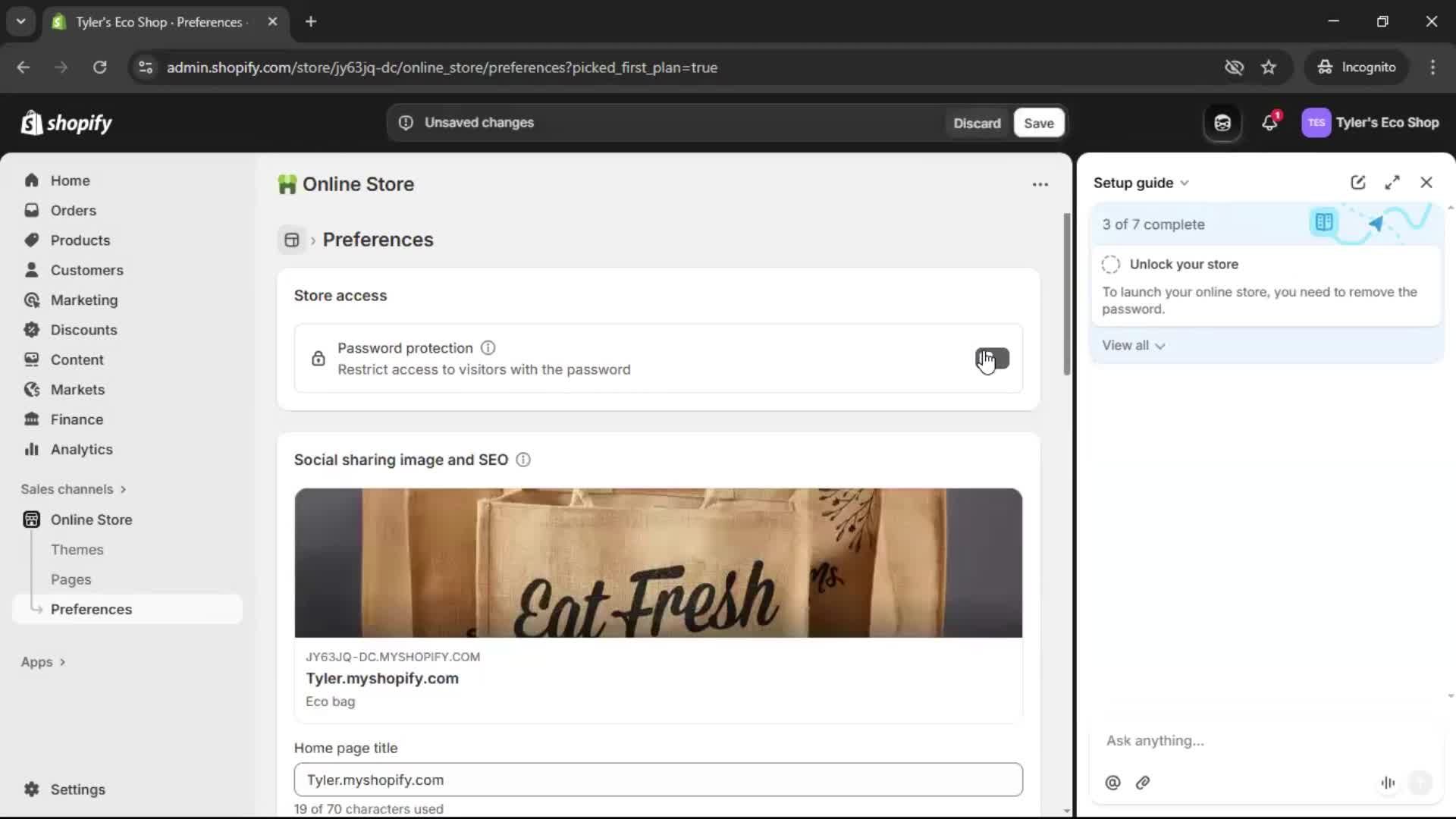Switch to the Themes page

point(76,549)
